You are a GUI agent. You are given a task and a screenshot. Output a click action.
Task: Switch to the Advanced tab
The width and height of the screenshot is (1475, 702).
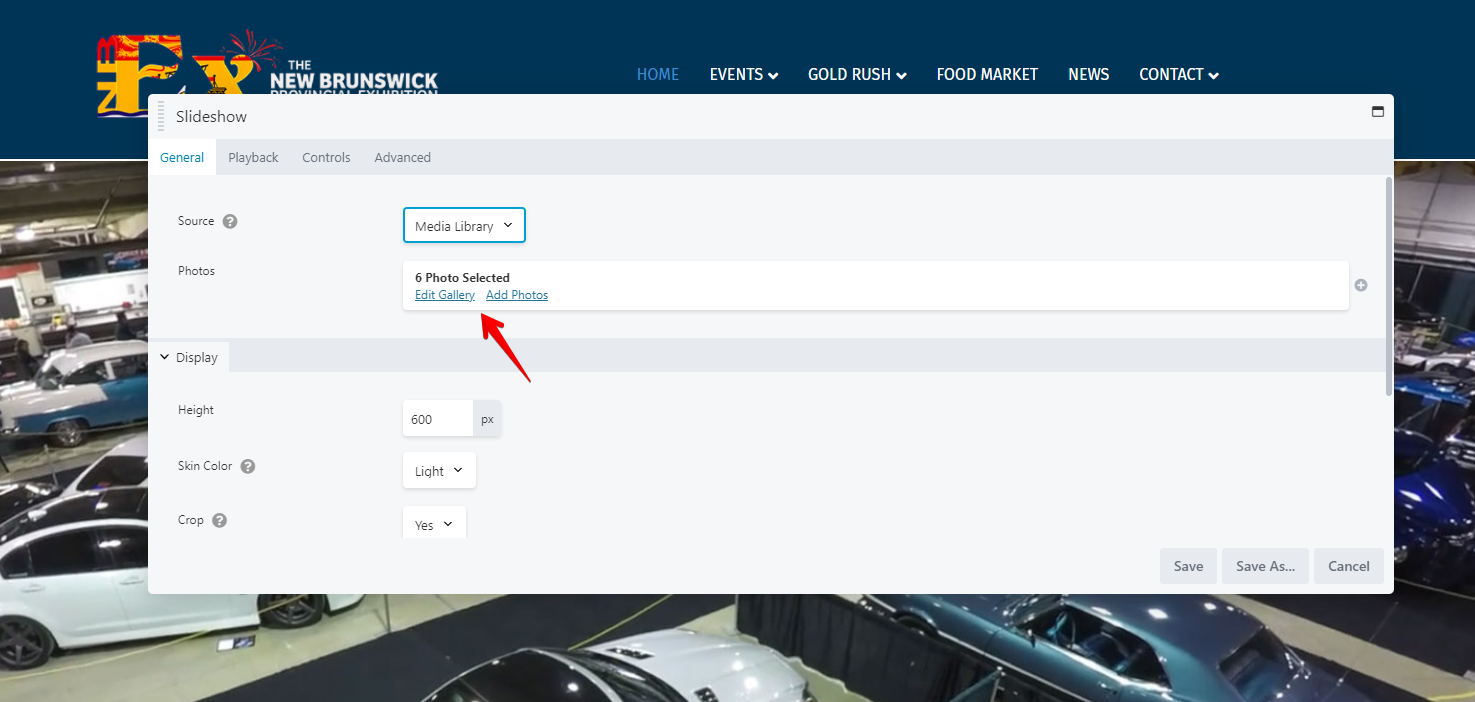402,157
